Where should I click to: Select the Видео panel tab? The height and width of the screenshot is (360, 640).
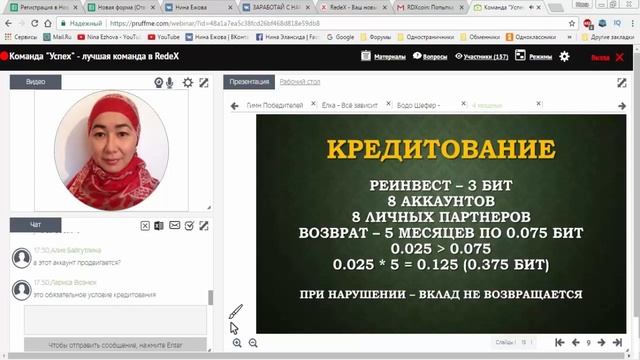point(36,82)
